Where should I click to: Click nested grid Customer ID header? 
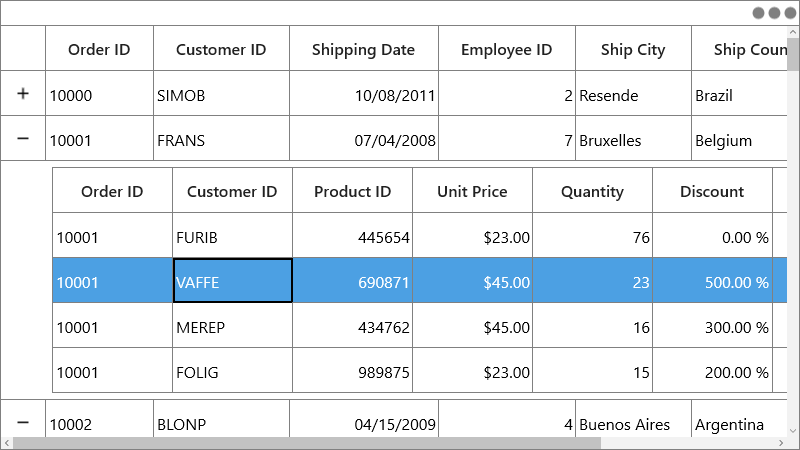(232, 191)
